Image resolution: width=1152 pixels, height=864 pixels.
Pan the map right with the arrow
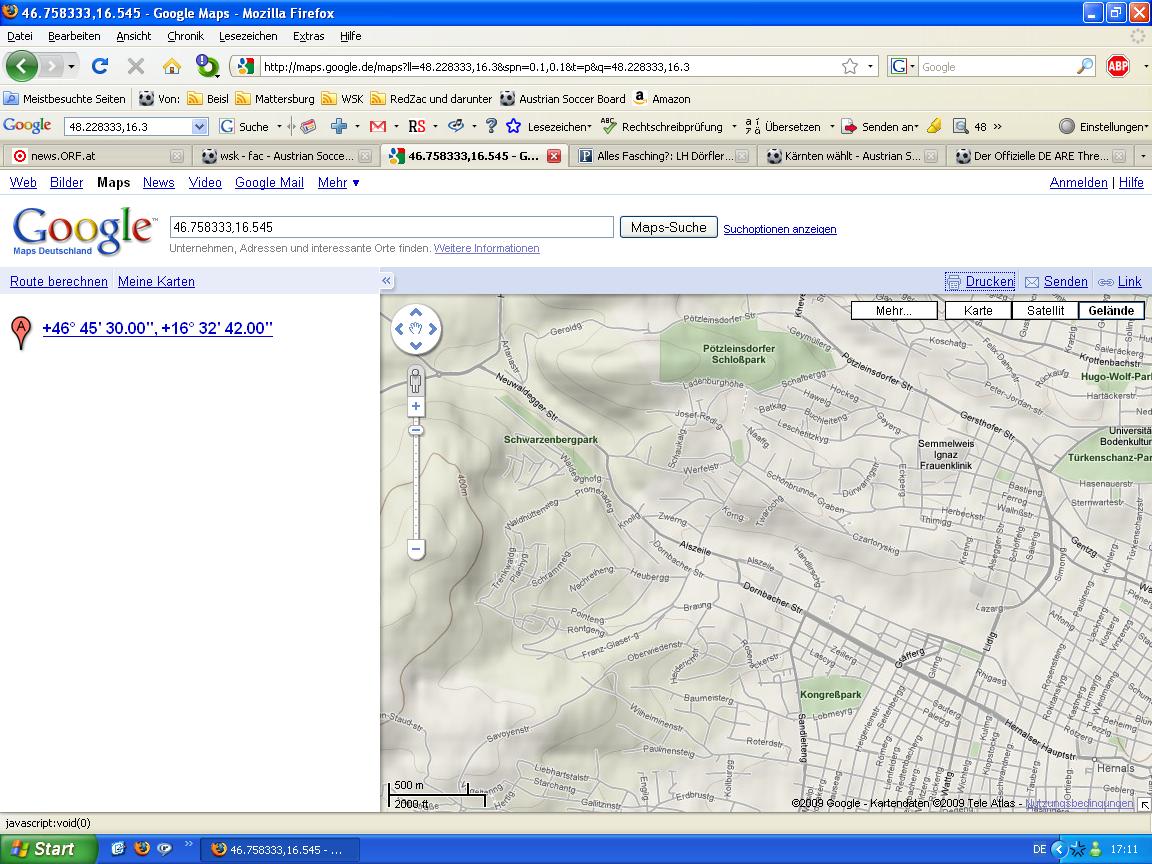[x=433, y=329]
